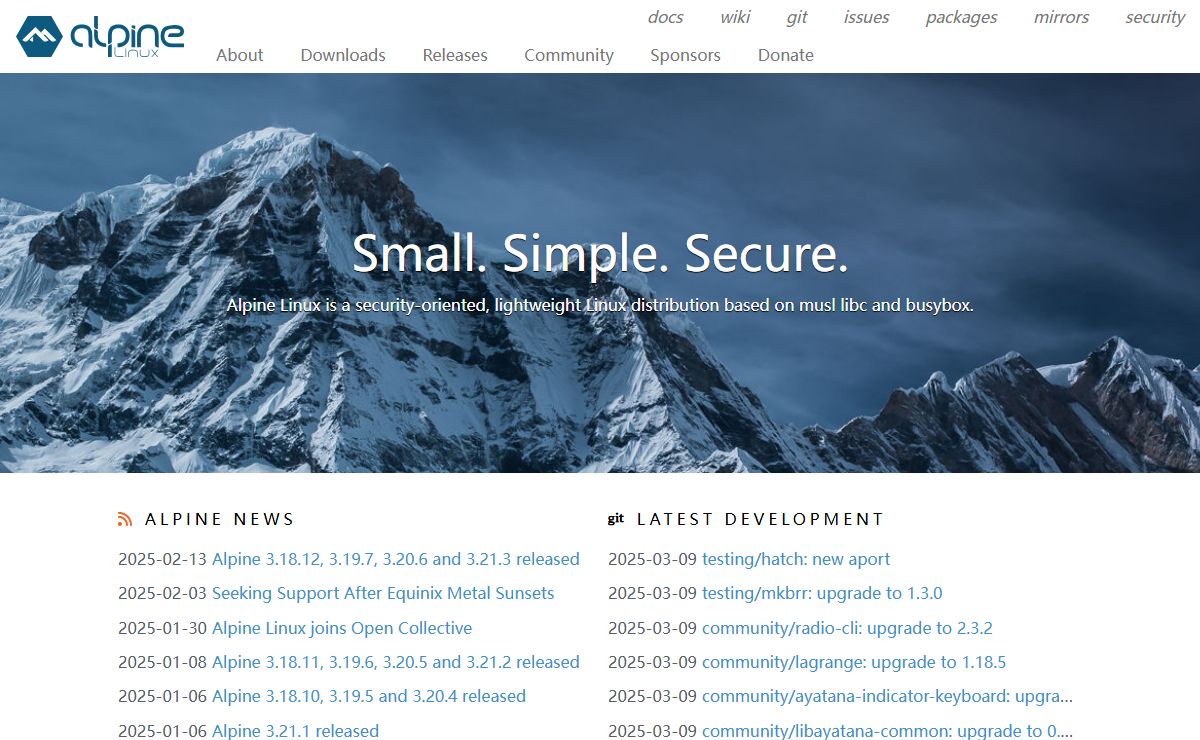Click the 2025-02-13 news date
1200x740 pixels.
(163, 559)
